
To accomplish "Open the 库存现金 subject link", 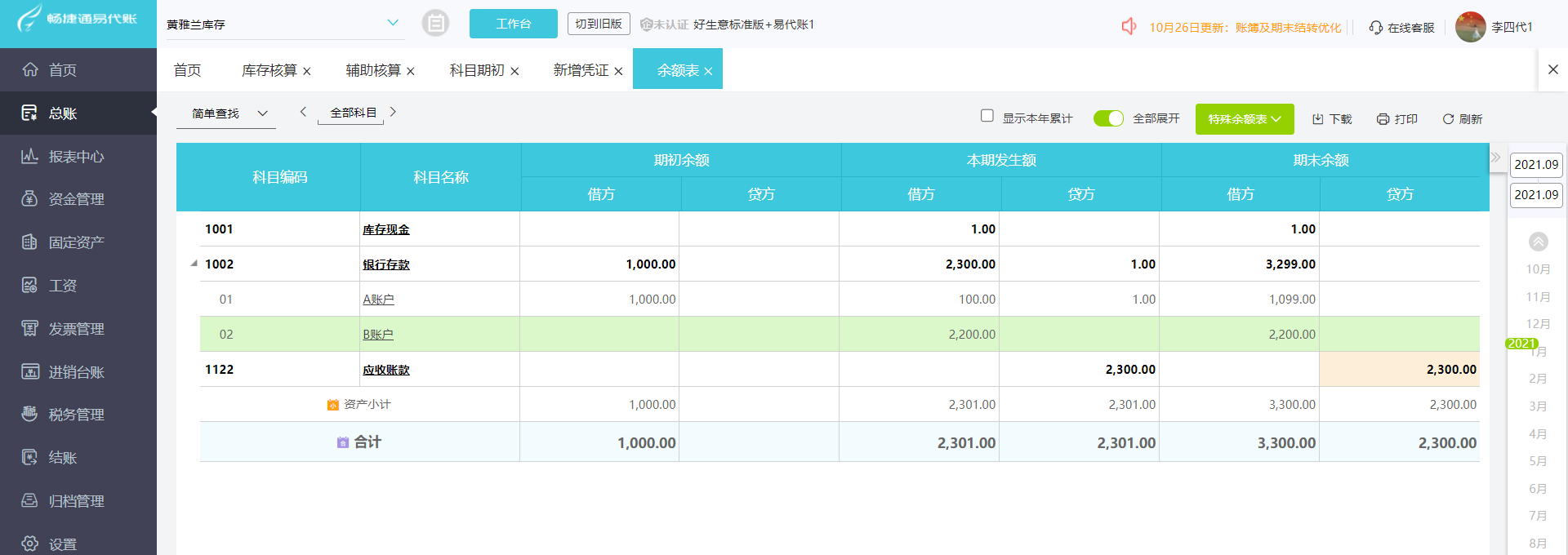I will [x=386, y=229].
